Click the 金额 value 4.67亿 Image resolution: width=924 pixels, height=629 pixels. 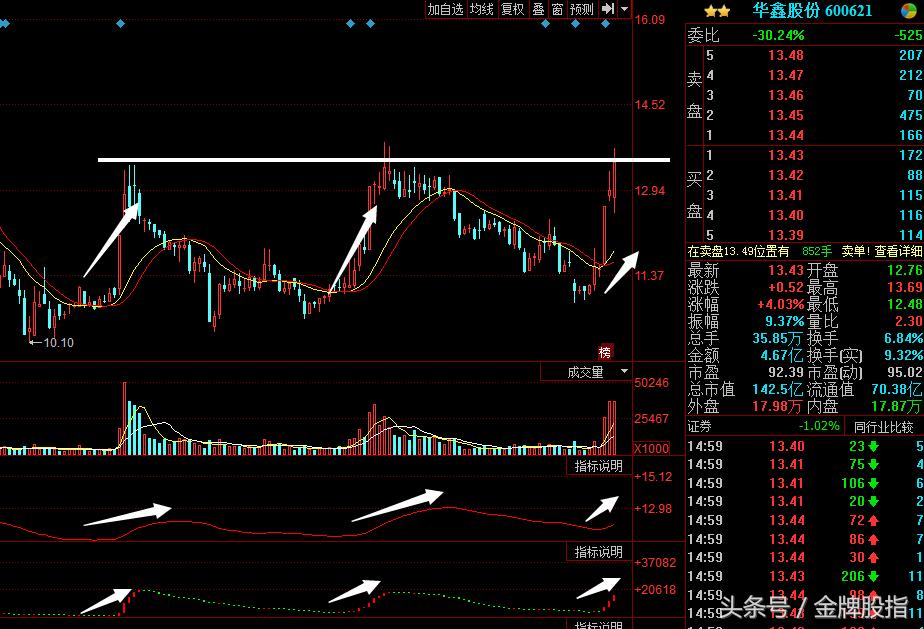[782, 355]
